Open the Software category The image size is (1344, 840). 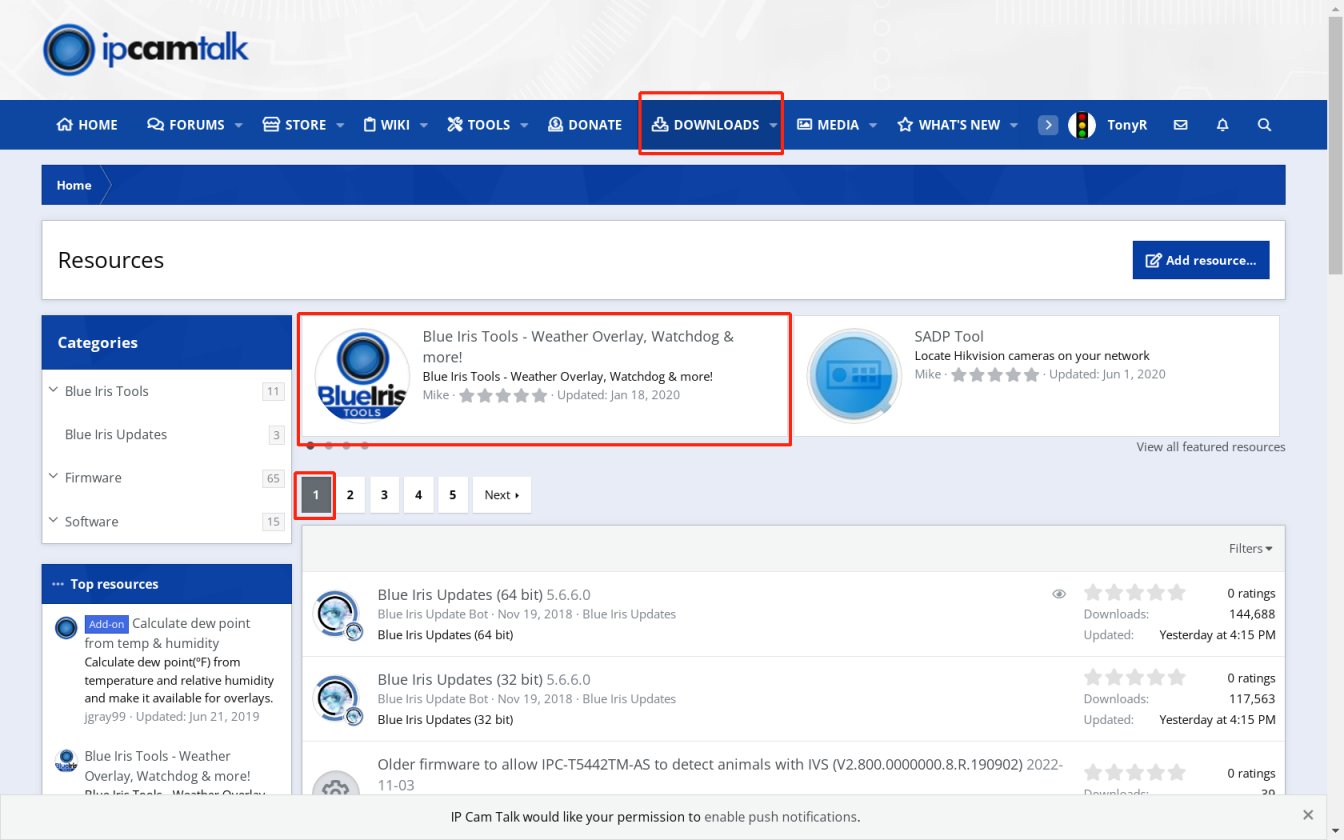(x=91, y=522)
